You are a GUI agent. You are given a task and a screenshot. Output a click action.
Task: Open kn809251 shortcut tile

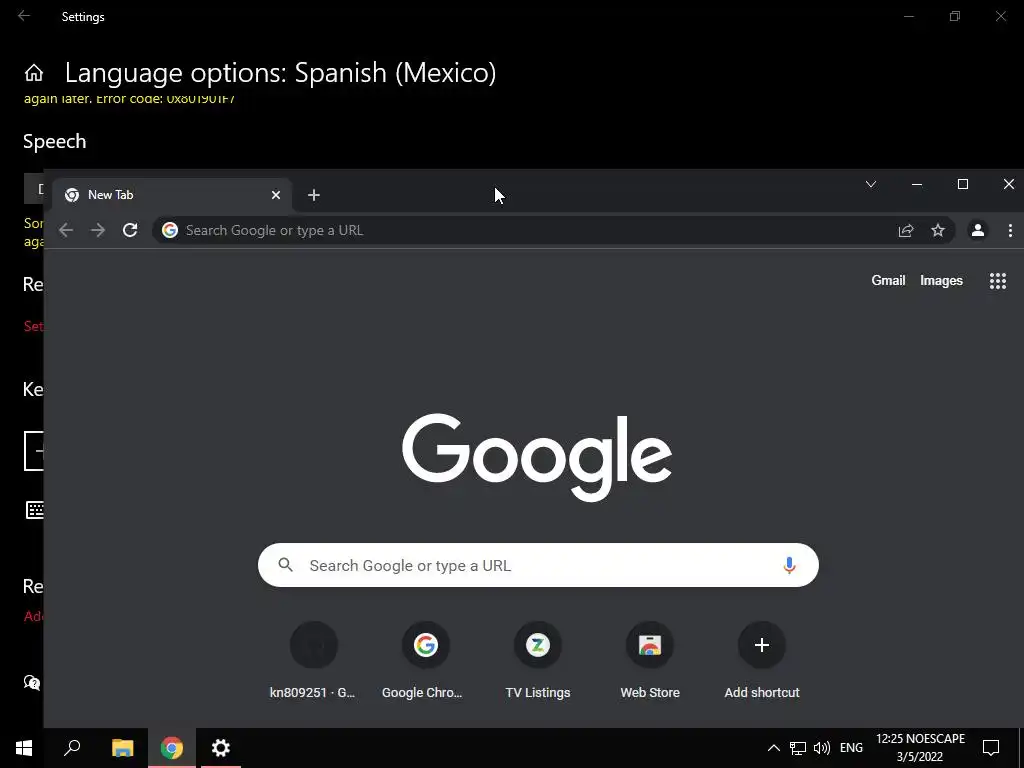[313, 660]
